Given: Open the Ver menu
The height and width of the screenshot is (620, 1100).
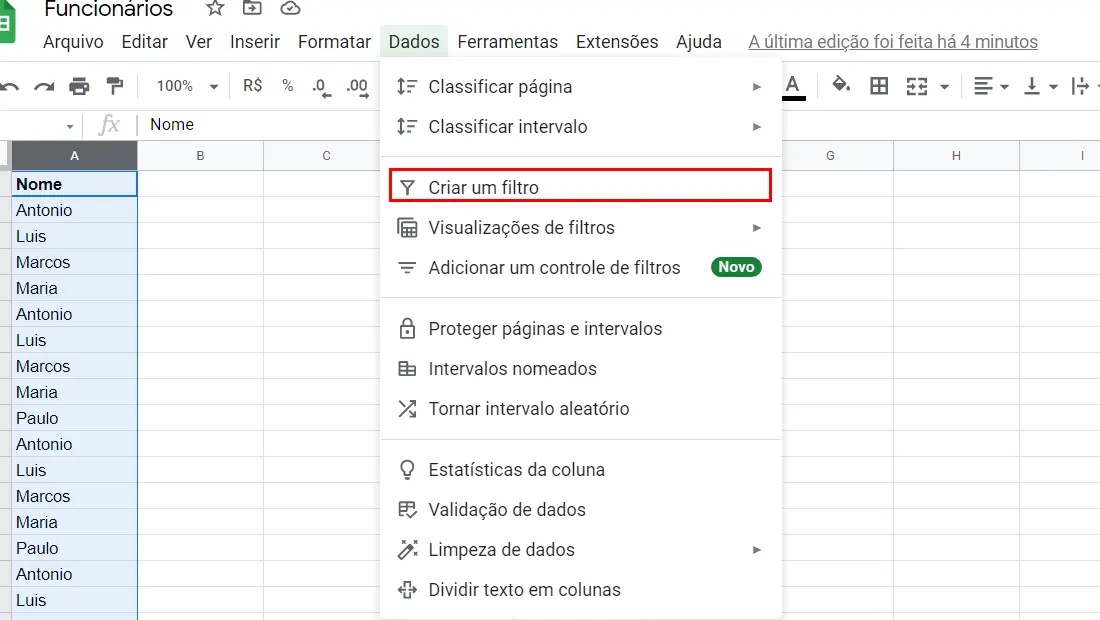Looking at the screenshot, I should tap(199, 41).
